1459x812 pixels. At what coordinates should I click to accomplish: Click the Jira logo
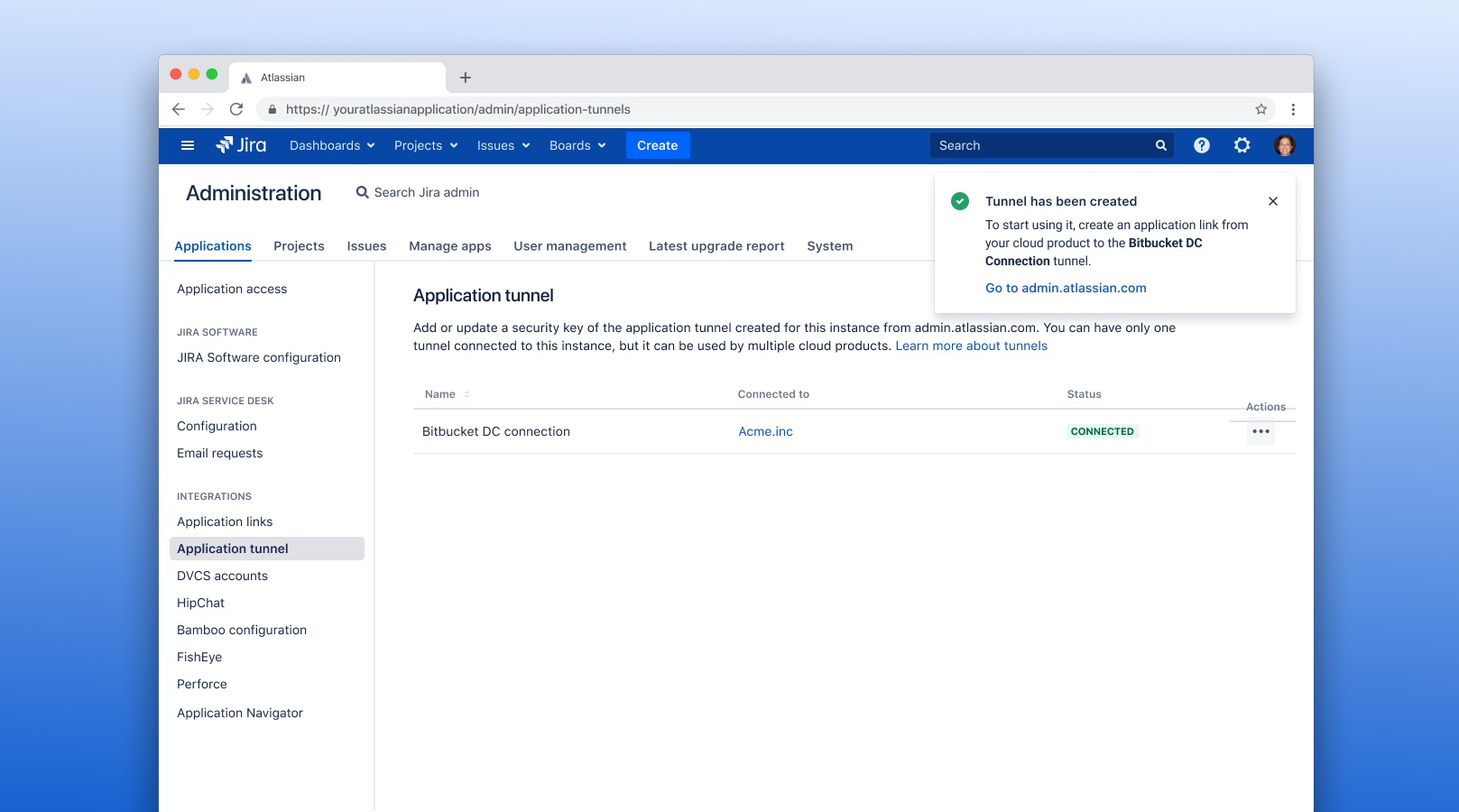(x=241, y=145)
